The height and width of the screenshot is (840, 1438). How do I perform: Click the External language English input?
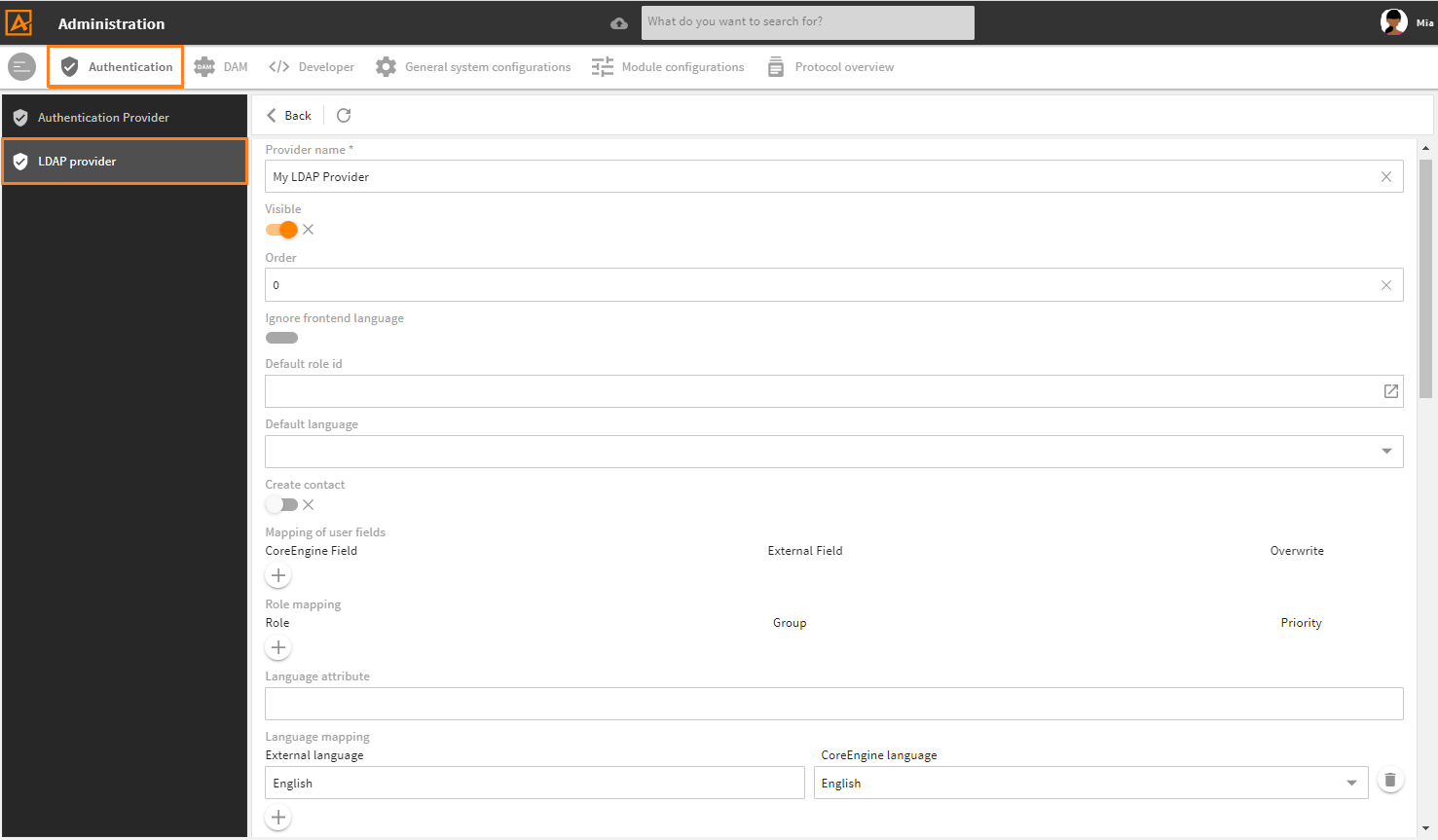(x=535, y=783)
